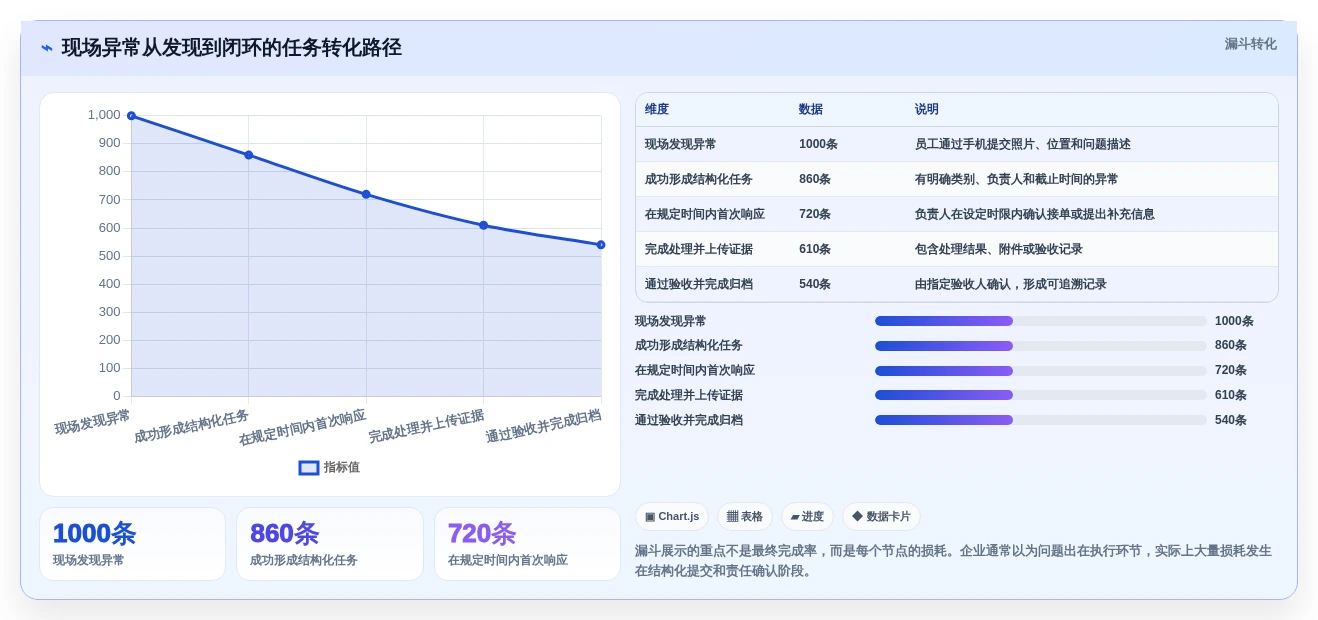Click the chart point for 现场发现异常
1318x620 pixels.
click(x=131, y=116)
